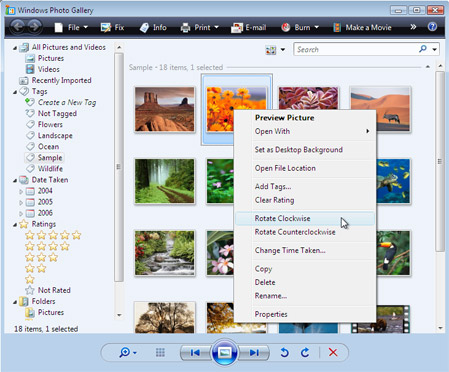
Task: Select the Flowers tag
Action: click(x=50, y=124)
